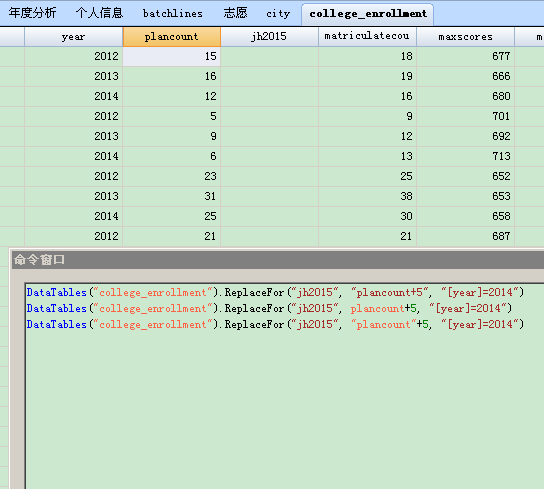Click the year column header
This screenshot has width=544, height=489.
(x=74, y=37)
